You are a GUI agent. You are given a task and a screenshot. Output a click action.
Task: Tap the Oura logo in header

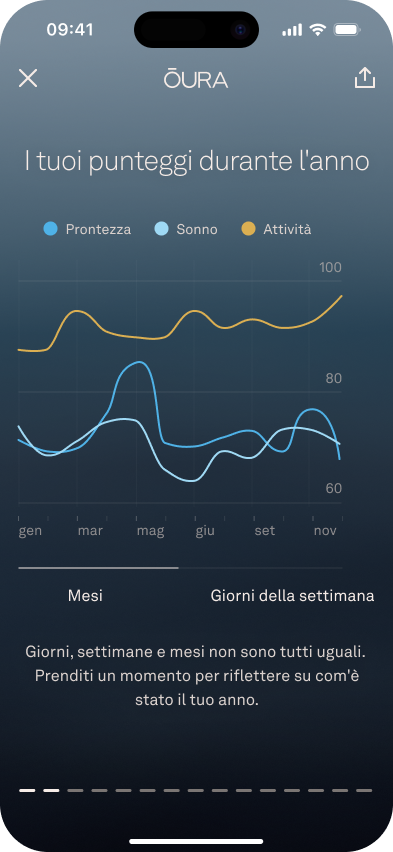click(196, 79)
